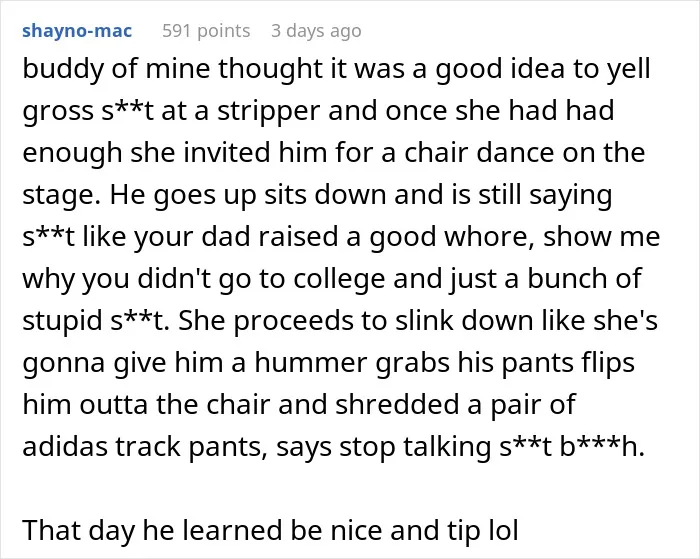700x559 pixels.
Task: Open the shayno-mac user profile link
Action: click(x=77, y=31)
